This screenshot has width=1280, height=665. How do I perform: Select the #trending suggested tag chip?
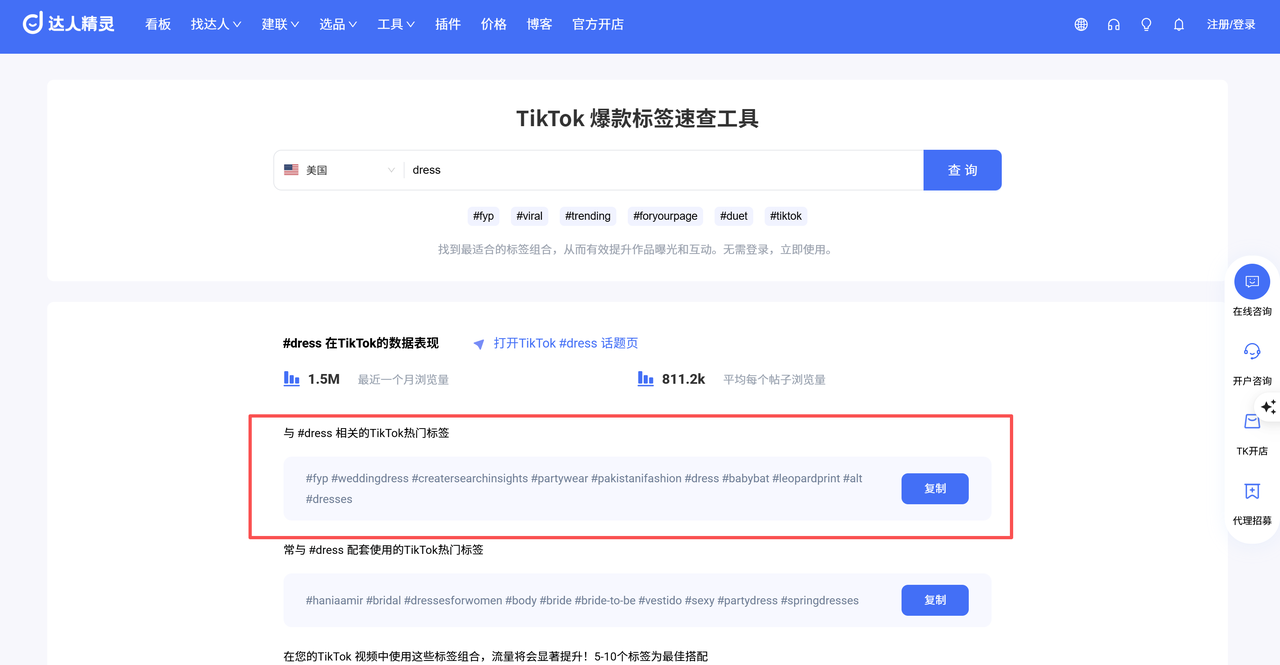(x=587, y=216)
